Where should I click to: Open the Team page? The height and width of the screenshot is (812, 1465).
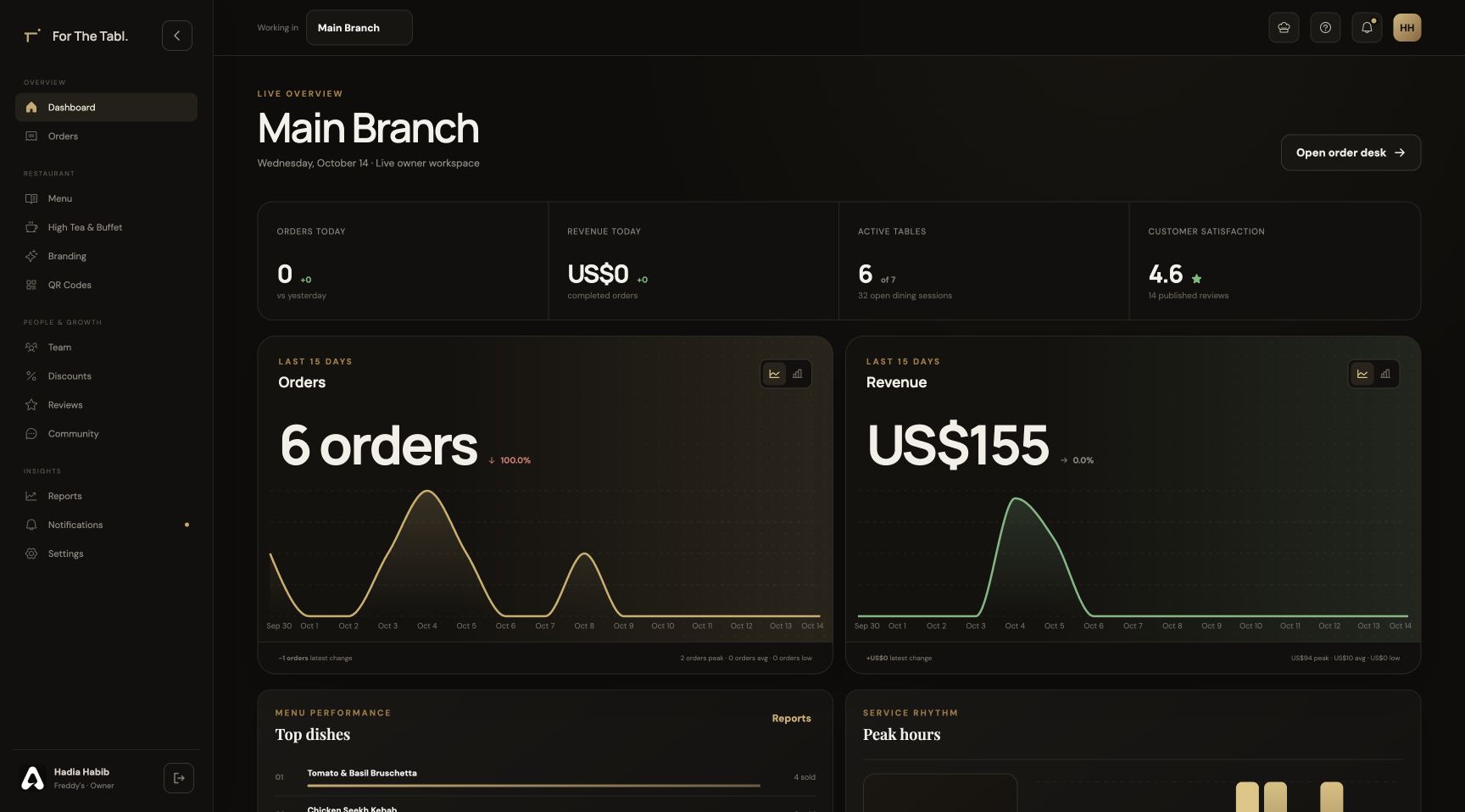(106, 348)
